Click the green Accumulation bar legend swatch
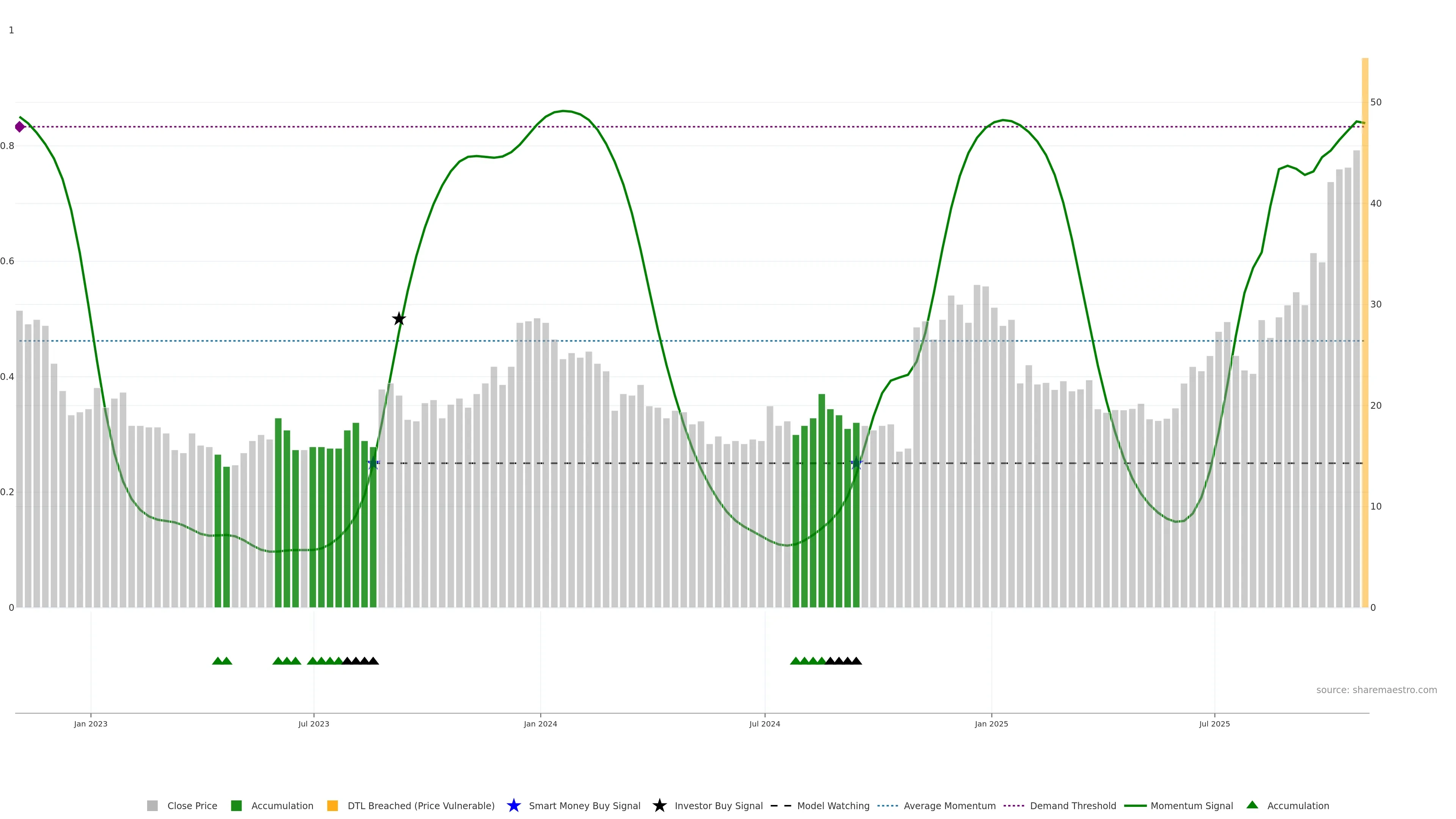Screen dimensions: 1456x819 tap(236, 805)
